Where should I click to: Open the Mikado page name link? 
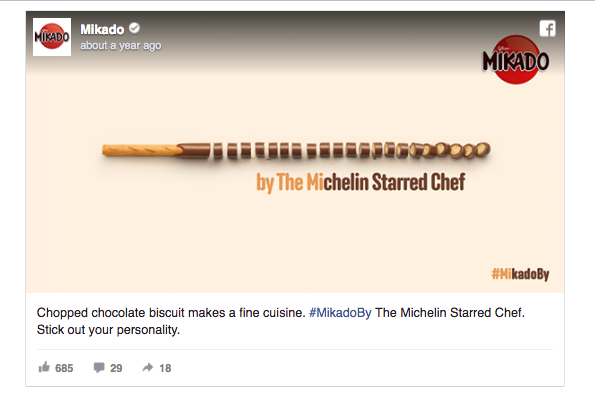coord(102,29)
